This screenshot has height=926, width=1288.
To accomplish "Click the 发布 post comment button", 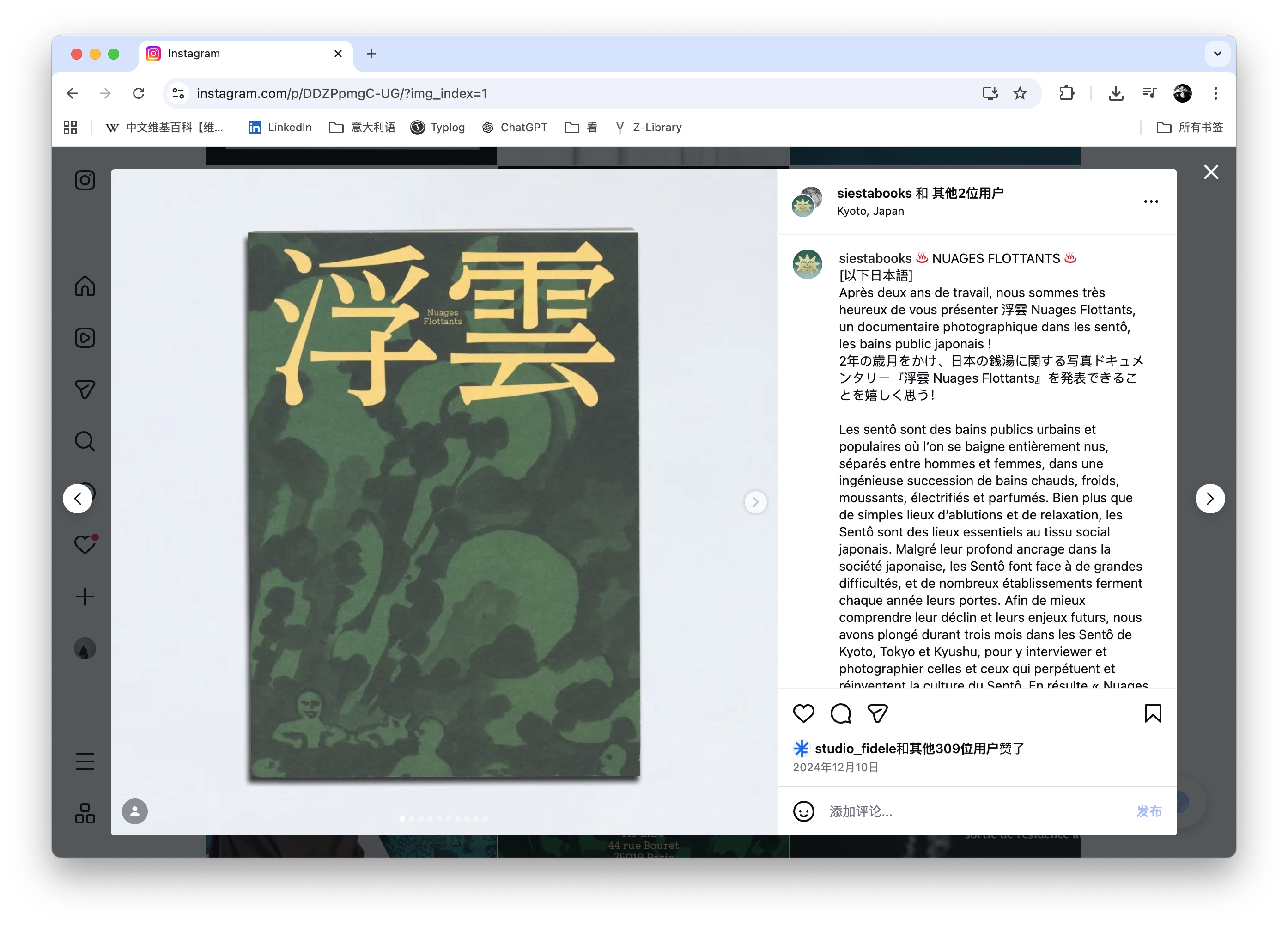I will (x=1149, y=811).
